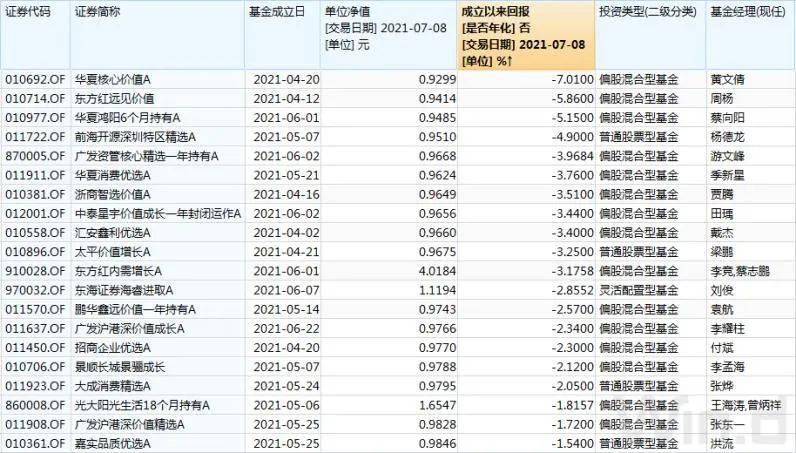Screen dimensions: 796x453
Task: Select fund name 鹏华鑫远价值一年持有A
Action: pos(135,310)
